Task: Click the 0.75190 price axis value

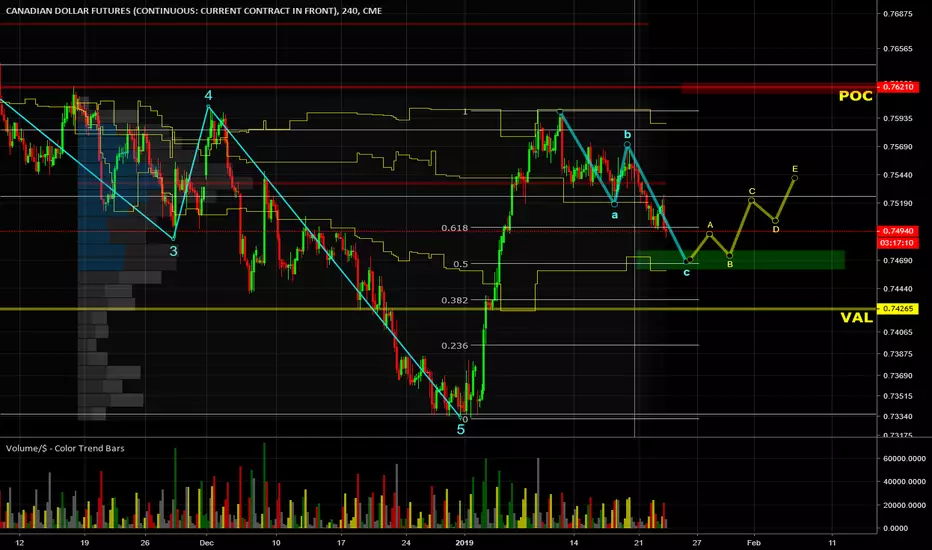Action: [898, 203]
